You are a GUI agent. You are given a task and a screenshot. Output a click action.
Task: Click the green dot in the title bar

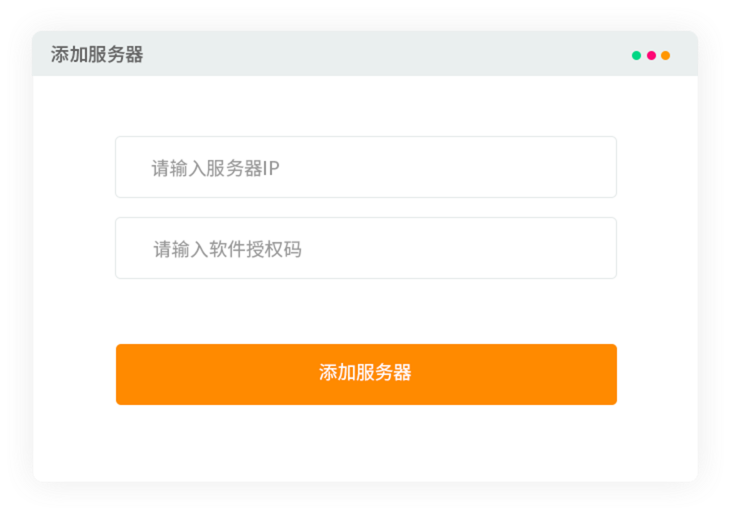[636, 56]
